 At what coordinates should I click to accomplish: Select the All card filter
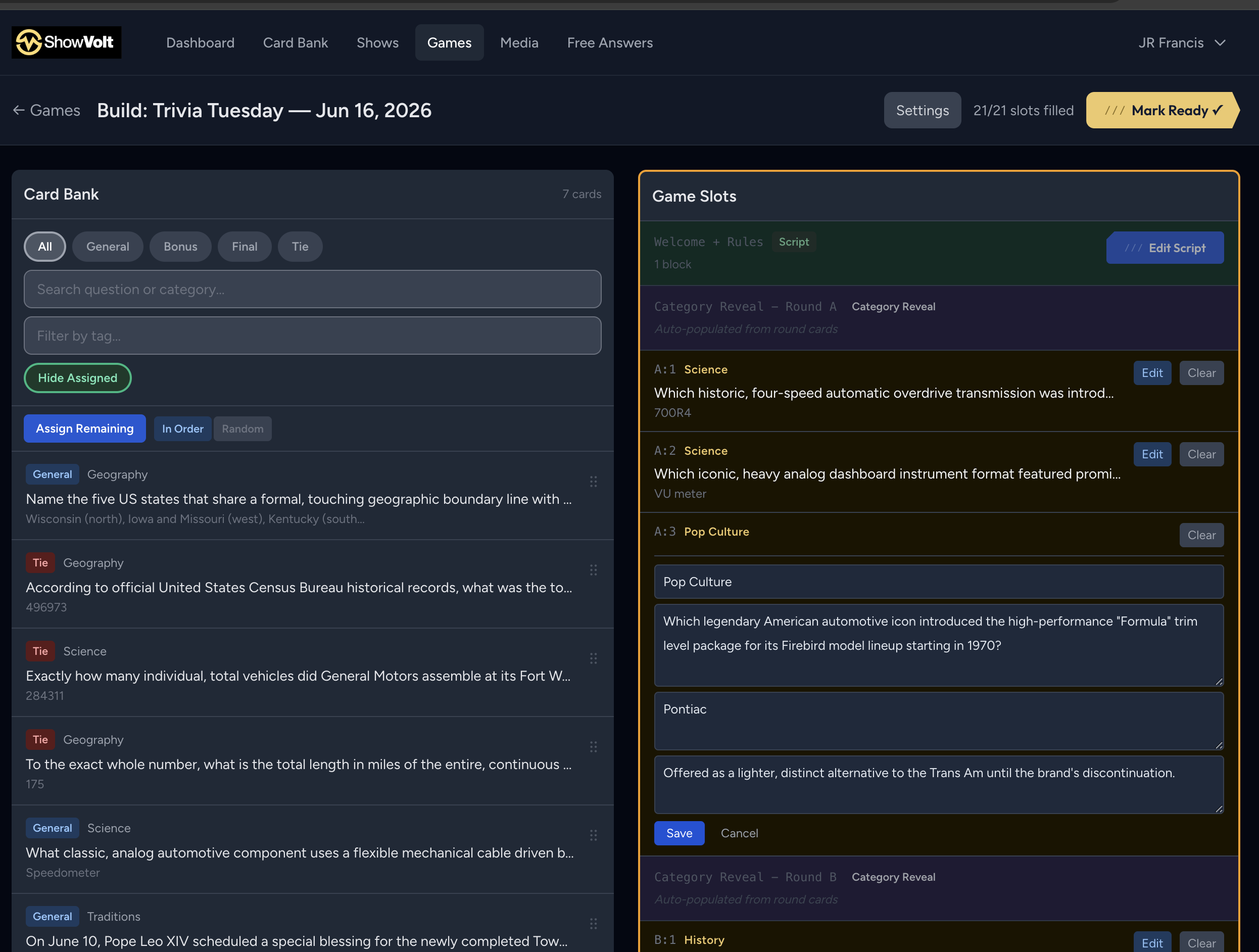point(45,247)
